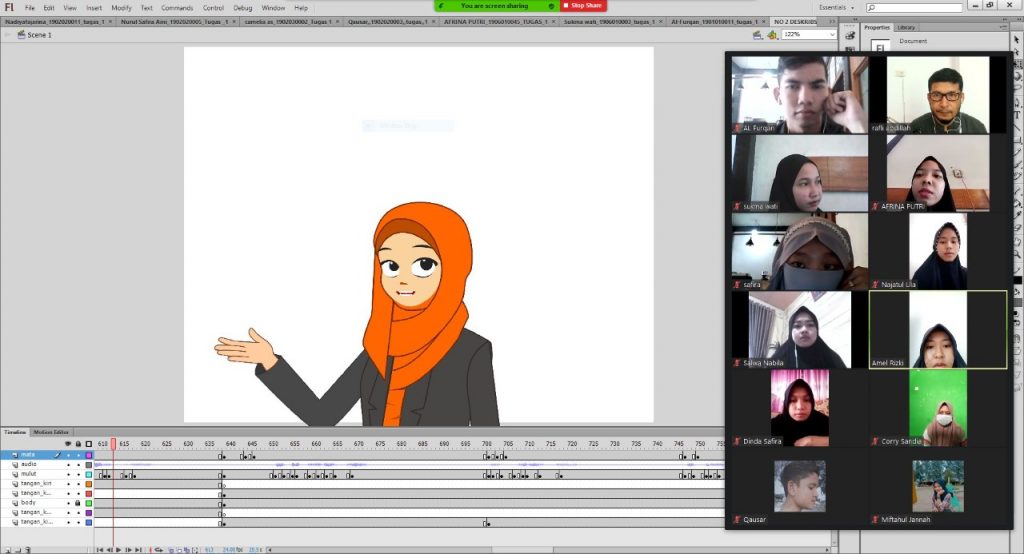The image size is (1024, 554).
Task: Click the New Layer icon
Action: 6,549
